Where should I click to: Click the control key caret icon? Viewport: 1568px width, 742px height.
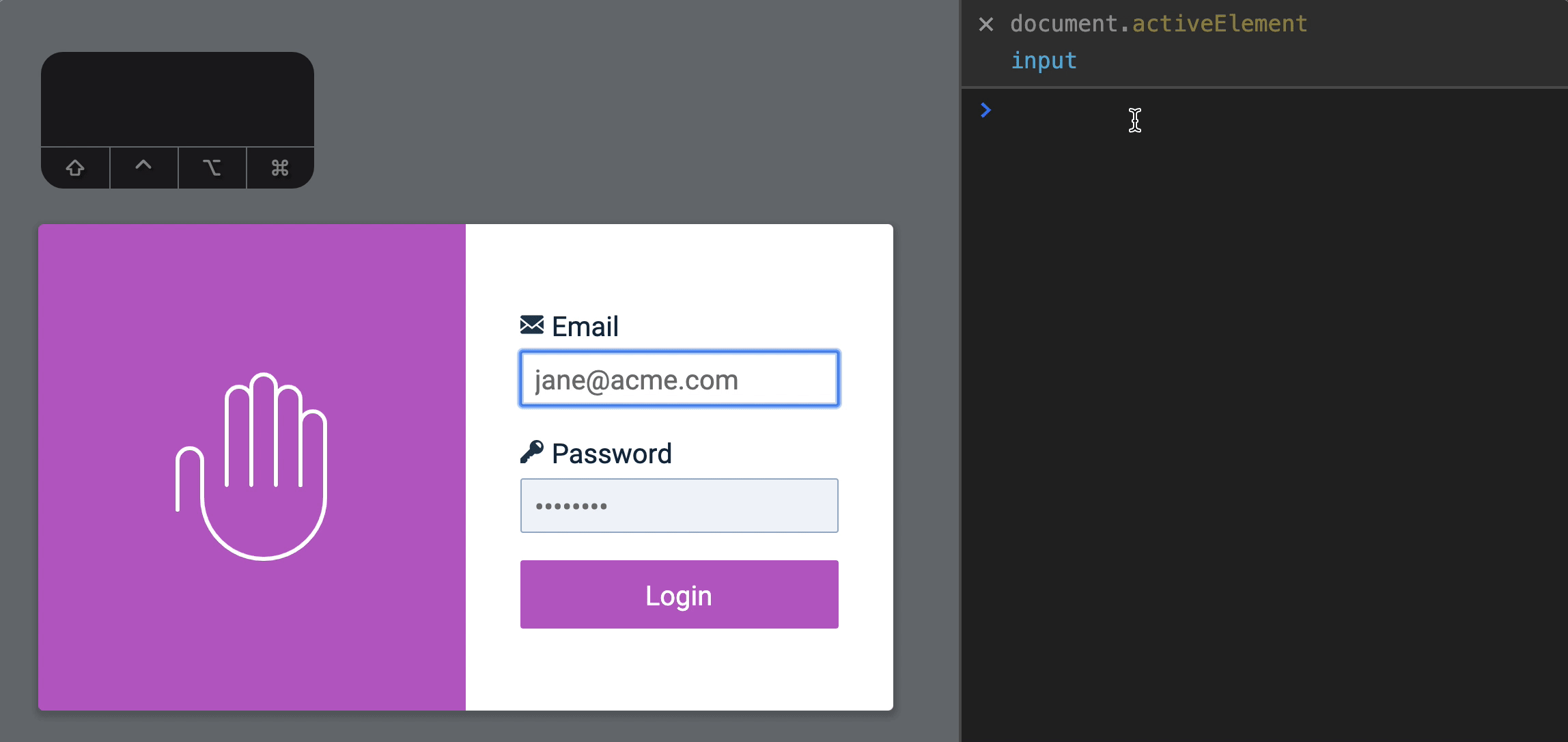click(143, 166)
